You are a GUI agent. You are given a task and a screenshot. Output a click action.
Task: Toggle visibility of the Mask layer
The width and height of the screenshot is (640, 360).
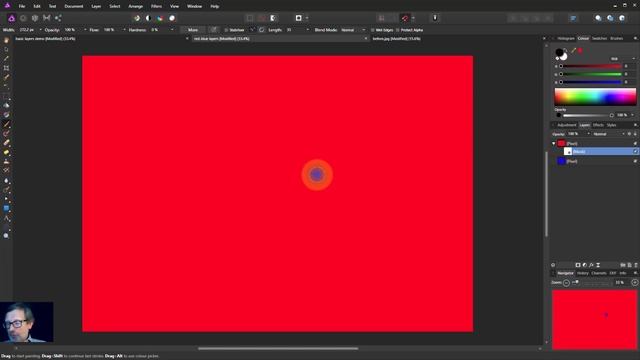tap(635, 151)
